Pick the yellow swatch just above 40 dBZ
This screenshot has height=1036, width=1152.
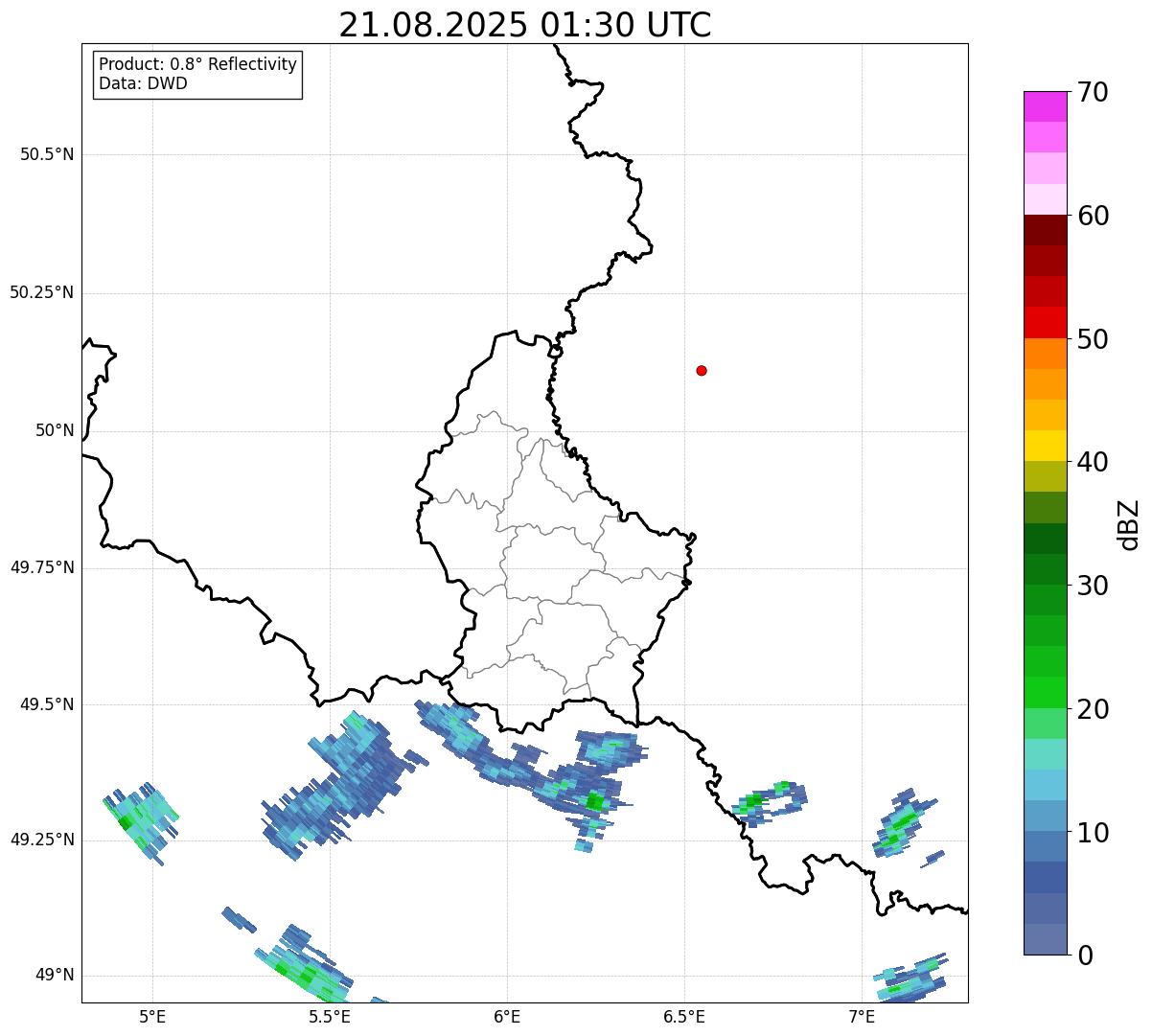click(1047, 446)
